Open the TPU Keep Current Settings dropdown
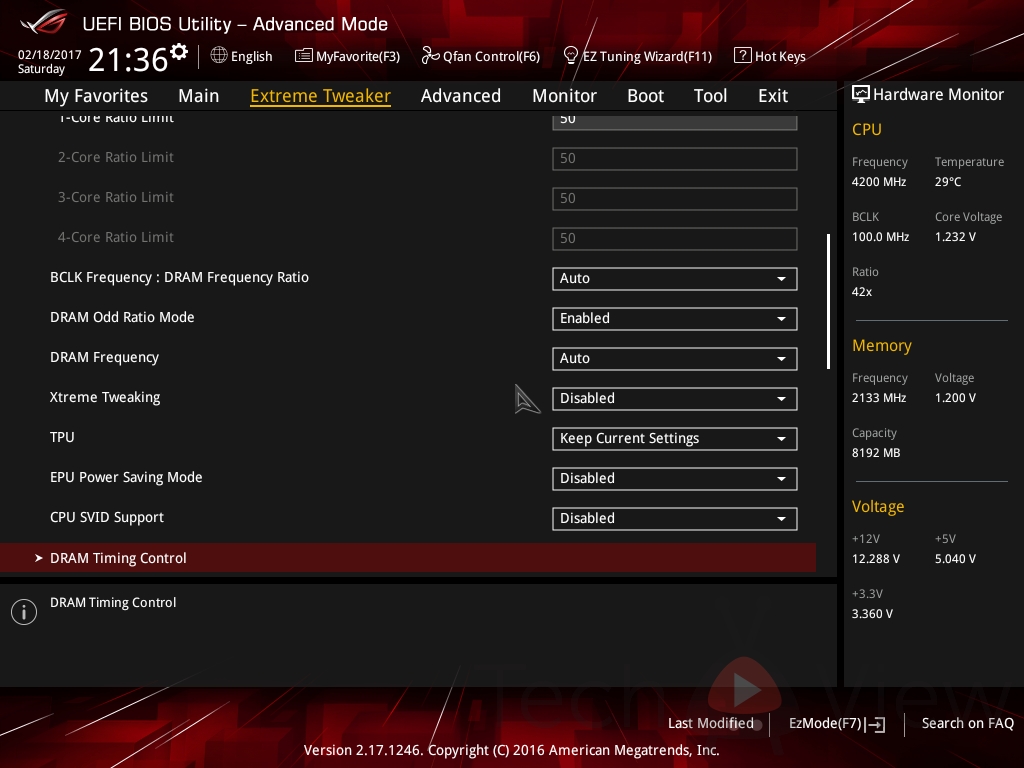 (675, 438)
